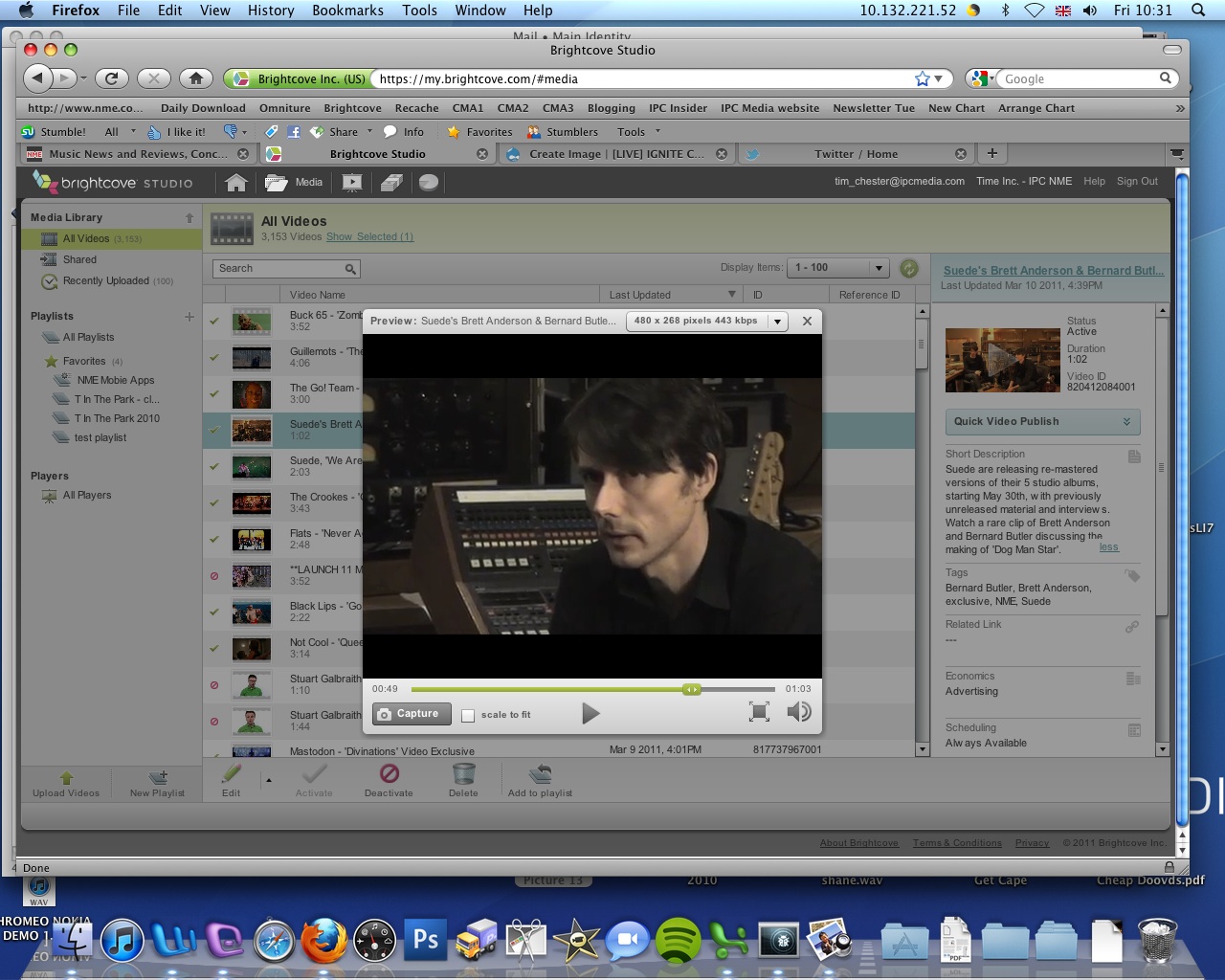Open the Edit button dropdown arrow

click(268, 781)
